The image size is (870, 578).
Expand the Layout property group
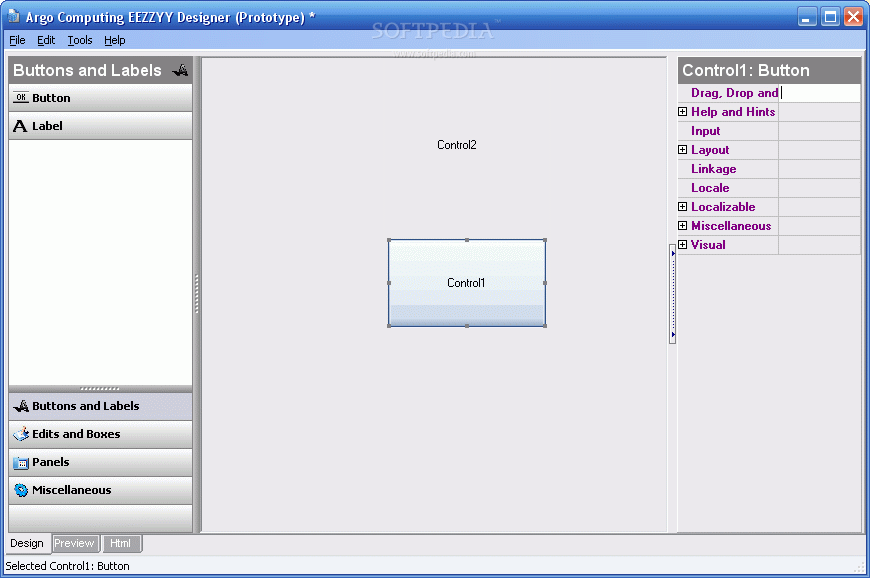point(682,150)
